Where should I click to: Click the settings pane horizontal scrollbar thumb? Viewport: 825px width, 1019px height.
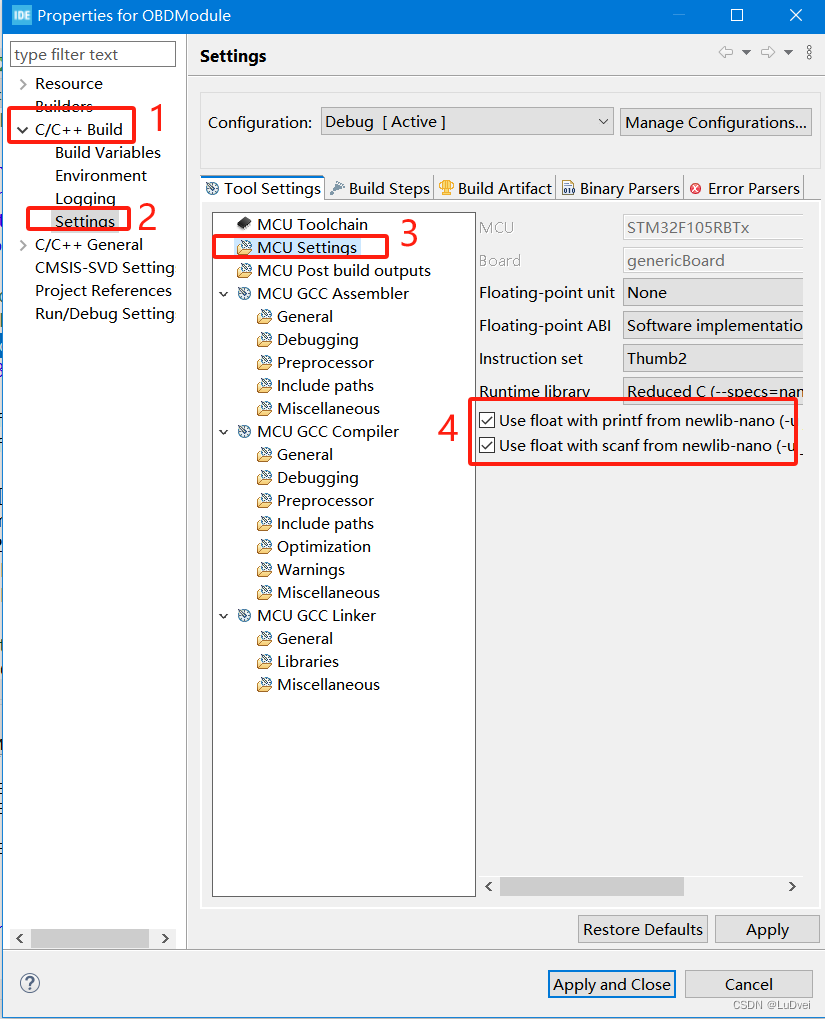[592, 886]
